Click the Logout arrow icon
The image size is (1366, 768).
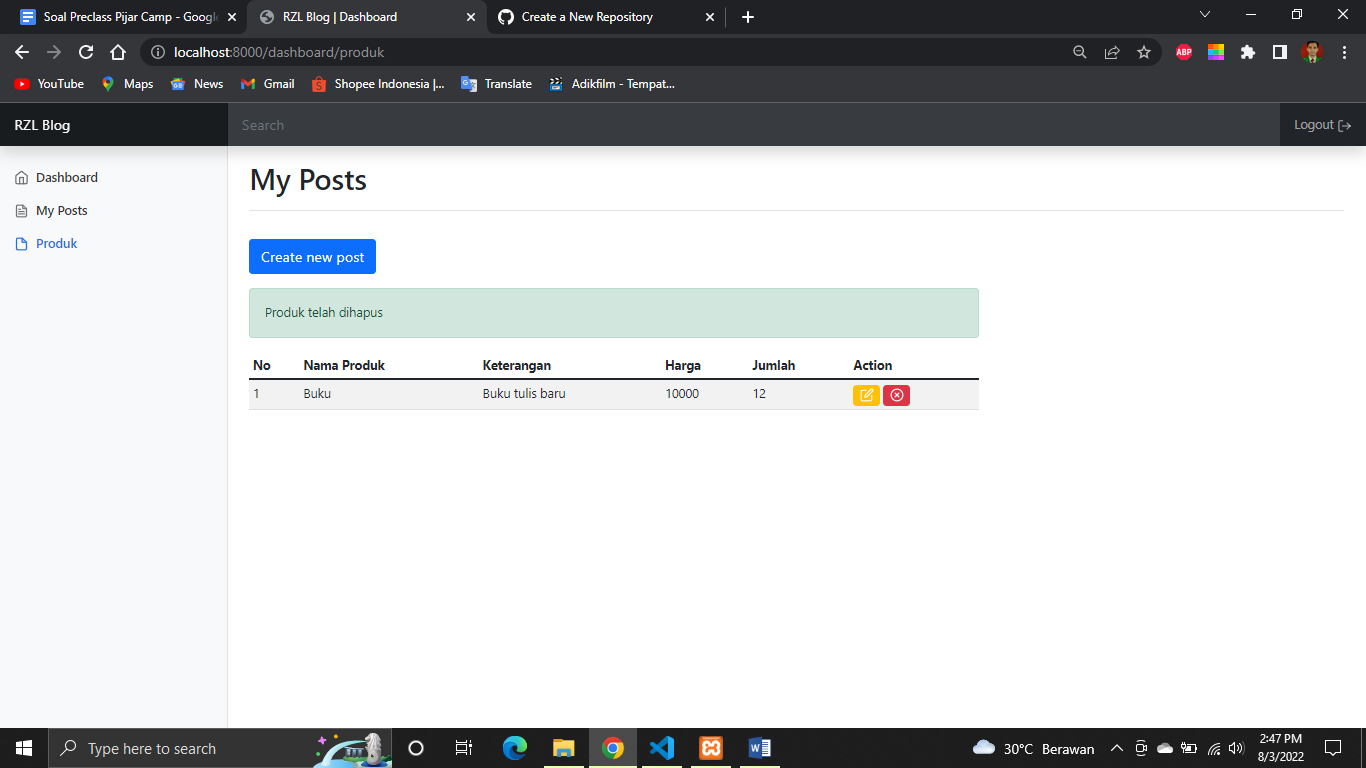click(1346, 124)
